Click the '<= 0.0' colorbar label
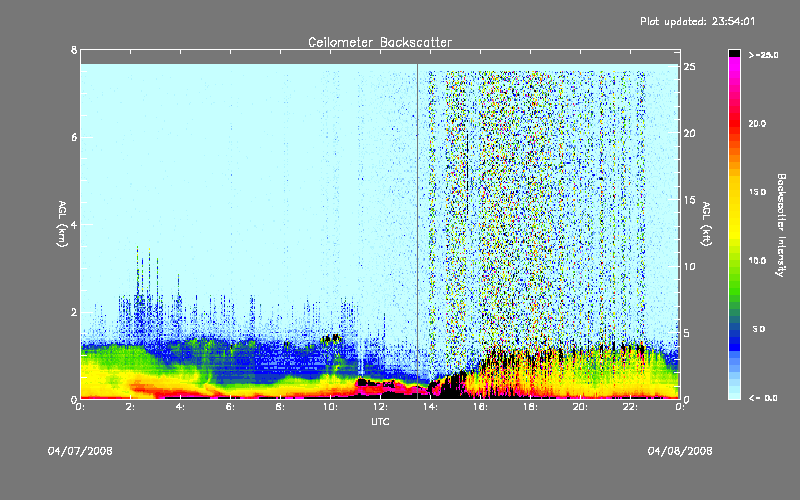This screenshot has width=800, height=500. point(764,398)
